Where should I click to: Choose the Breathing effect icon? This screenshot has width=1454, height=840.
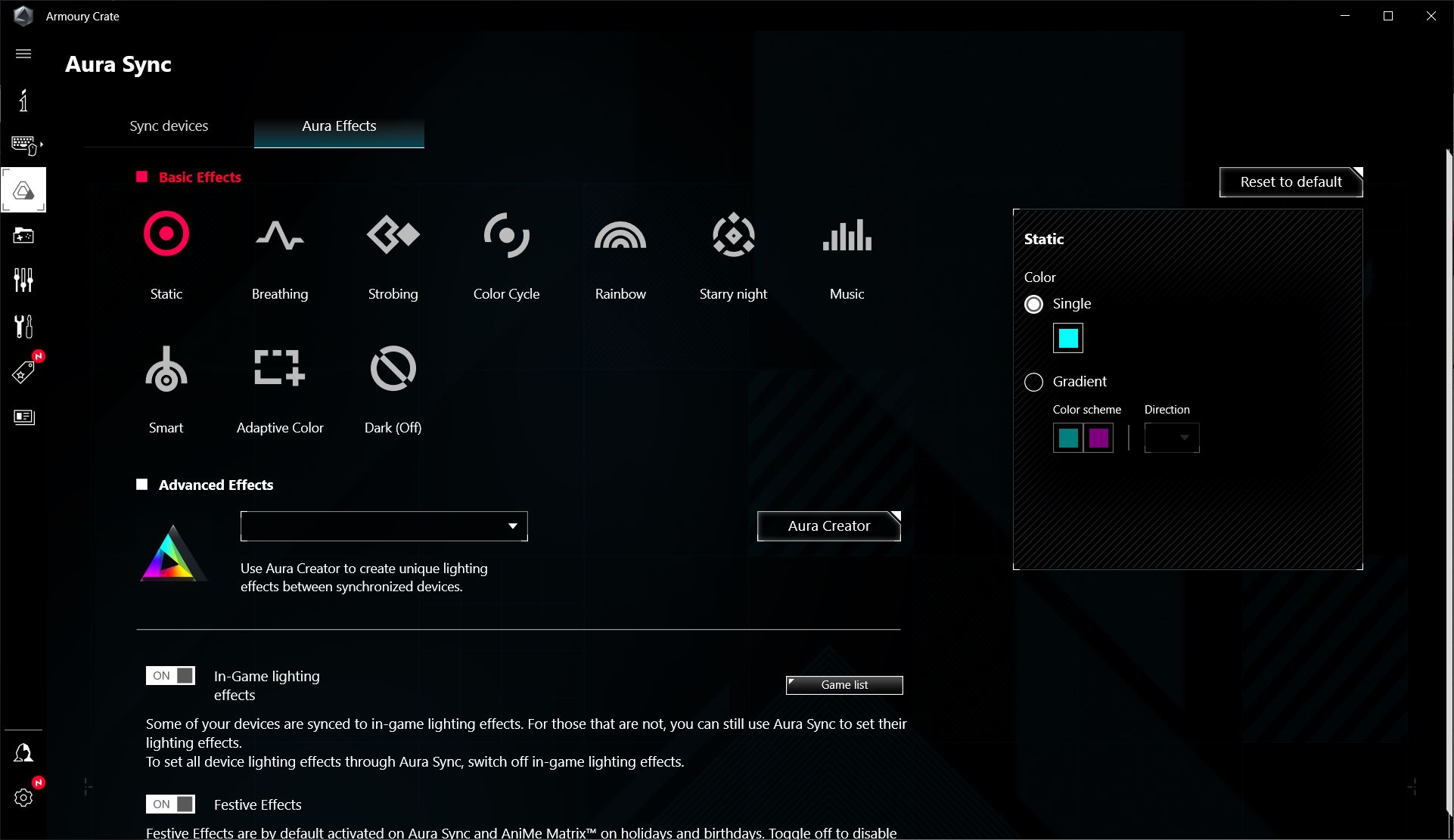[x=280, y=234]
